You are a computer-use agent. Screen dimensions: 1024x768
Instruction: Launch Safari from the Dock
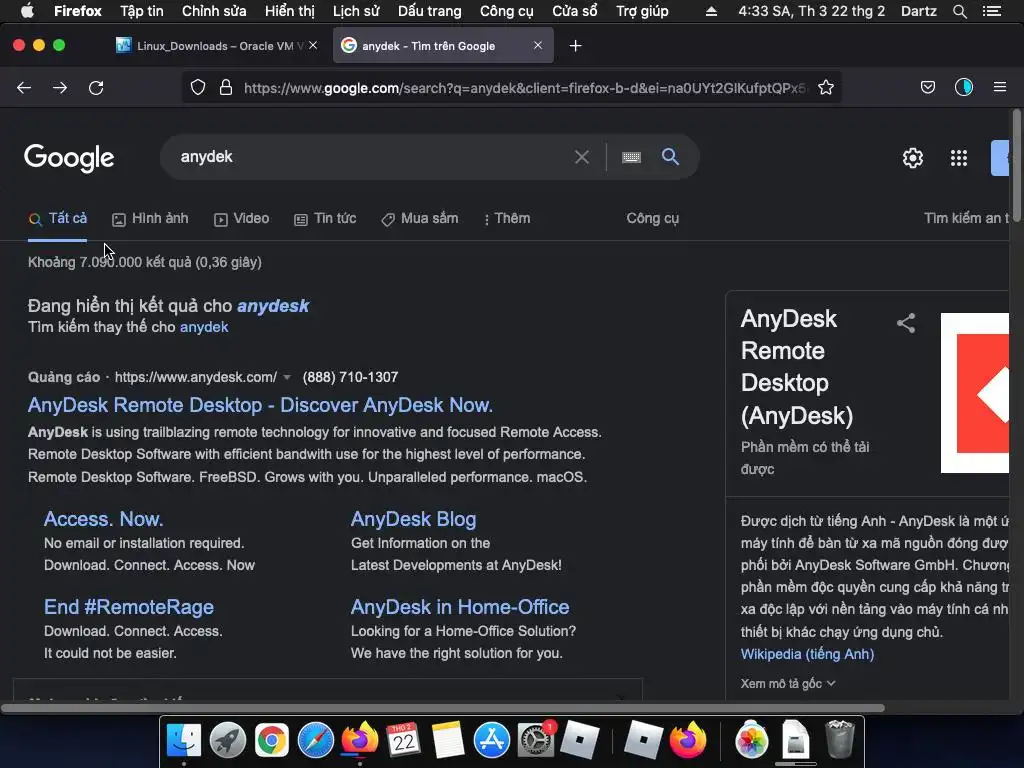click(x=315, y=740)
